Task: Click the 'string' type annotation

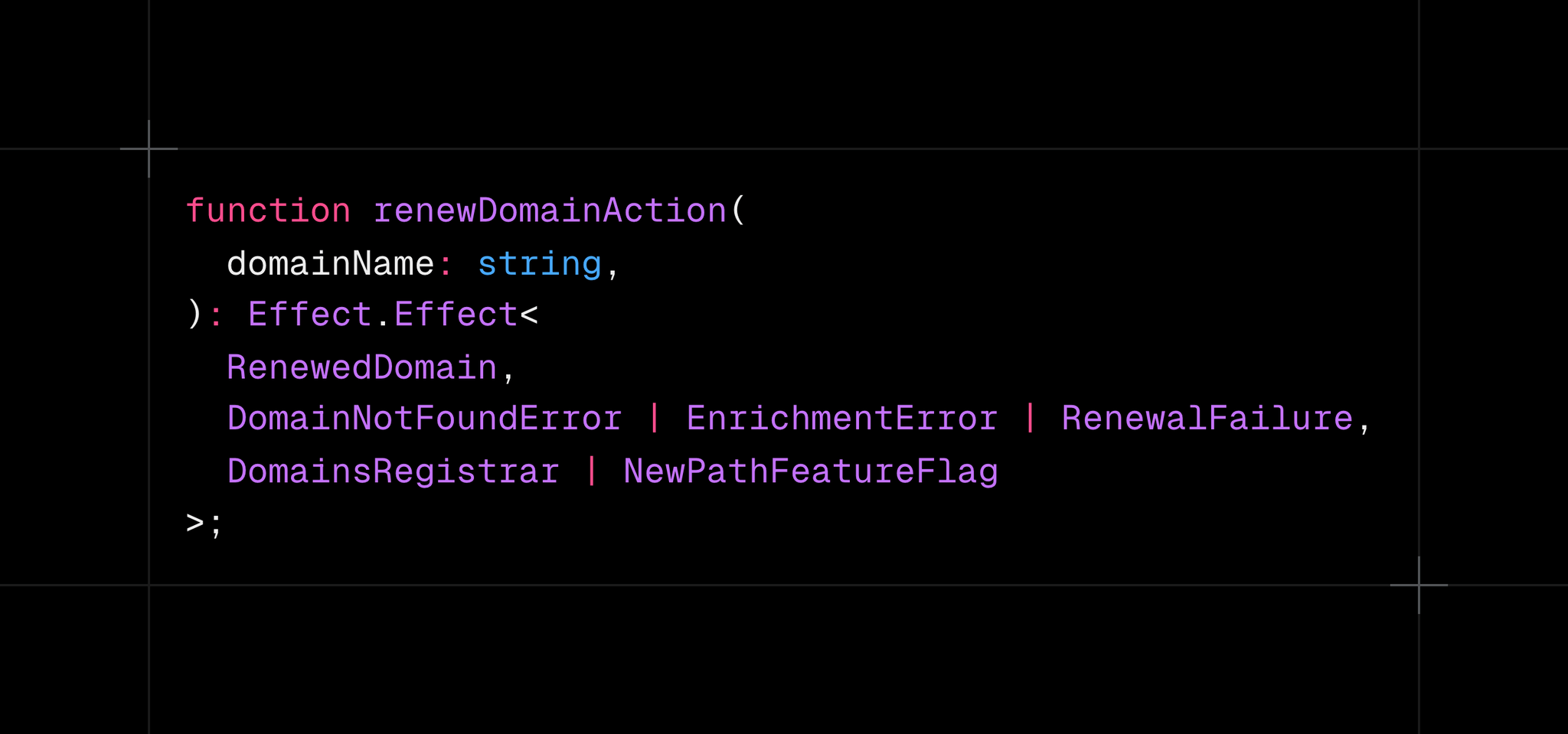Action: pos(540,265)
